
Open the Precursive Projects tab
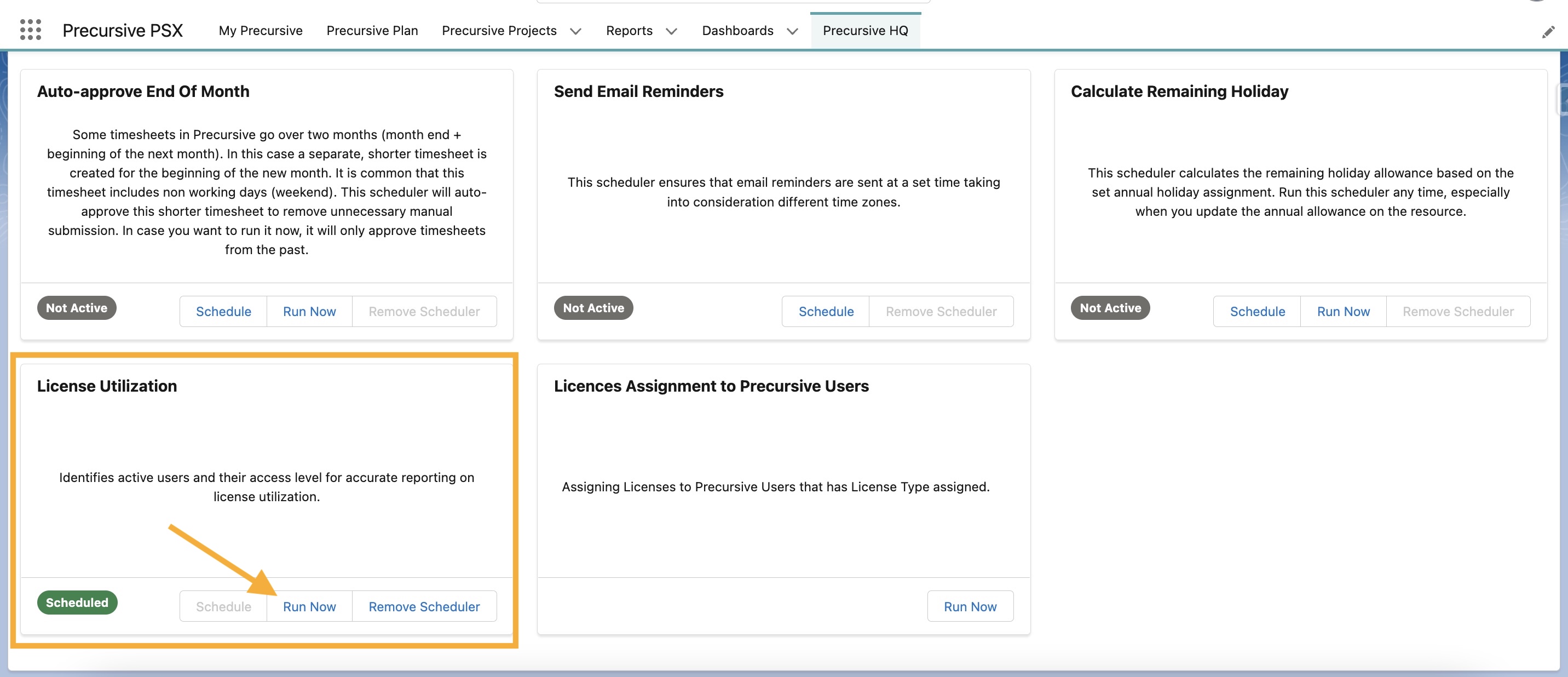point(499,31)
